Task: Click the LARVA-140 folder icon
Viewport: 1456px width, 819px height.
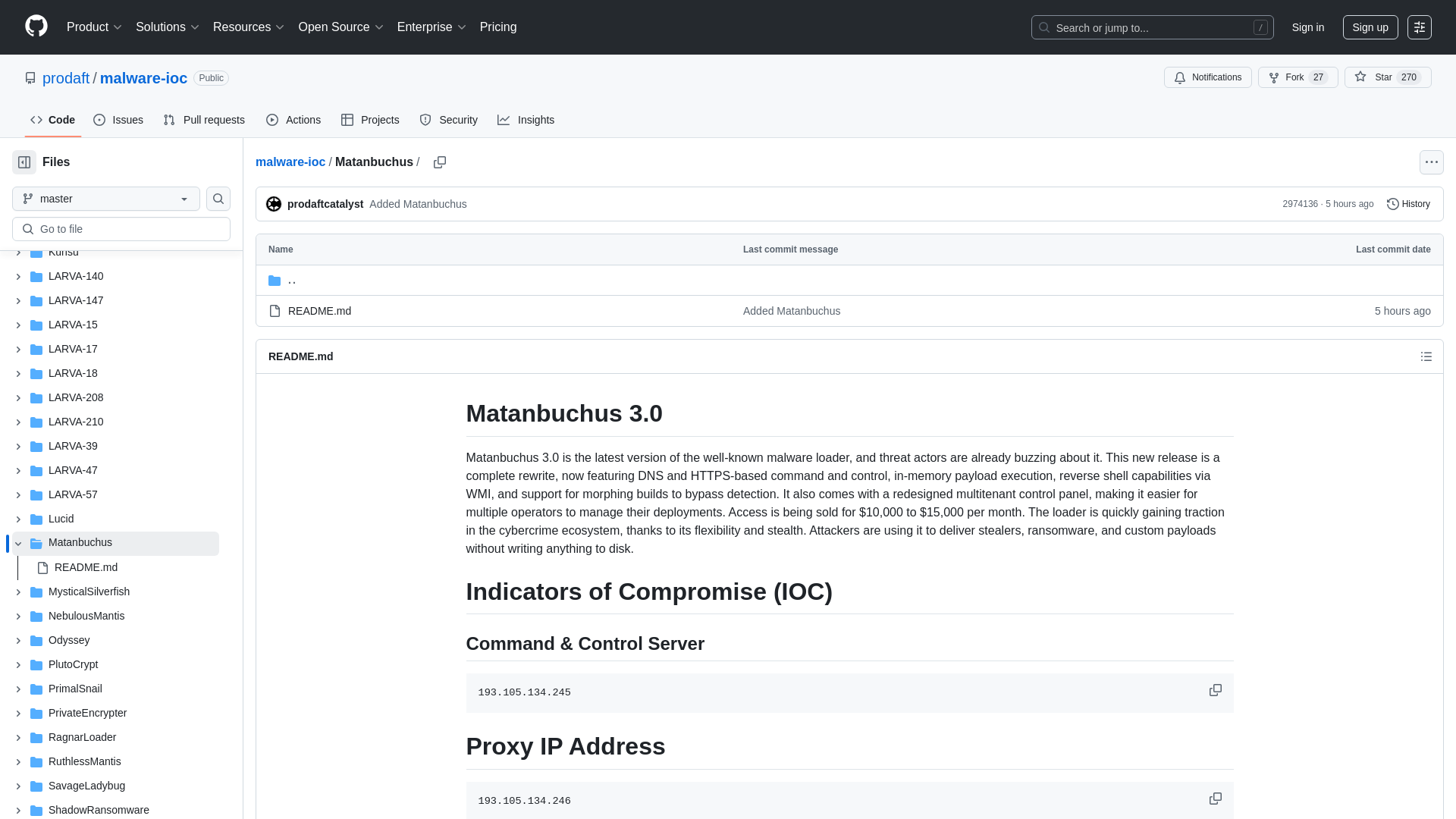Action: click(36, 277)
